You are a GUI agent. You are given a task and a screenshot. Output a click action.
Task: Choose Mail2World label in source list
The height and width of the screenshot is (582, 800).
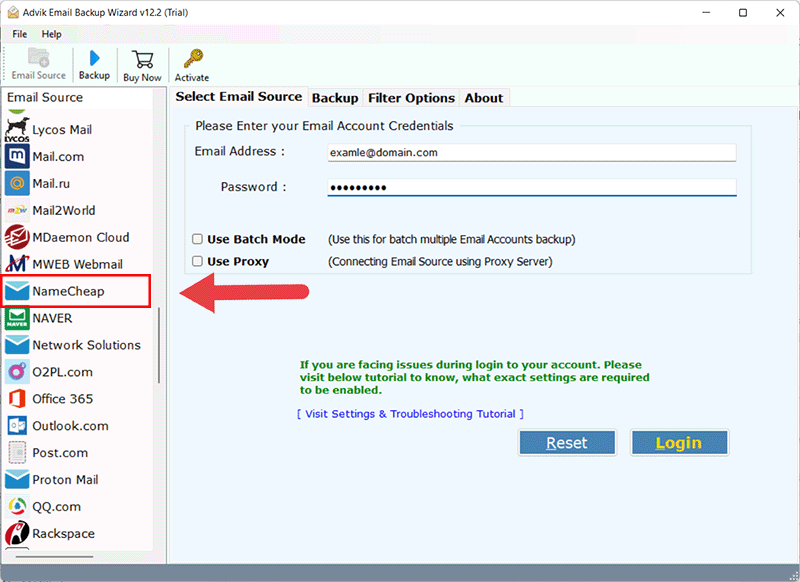[64, 210]
